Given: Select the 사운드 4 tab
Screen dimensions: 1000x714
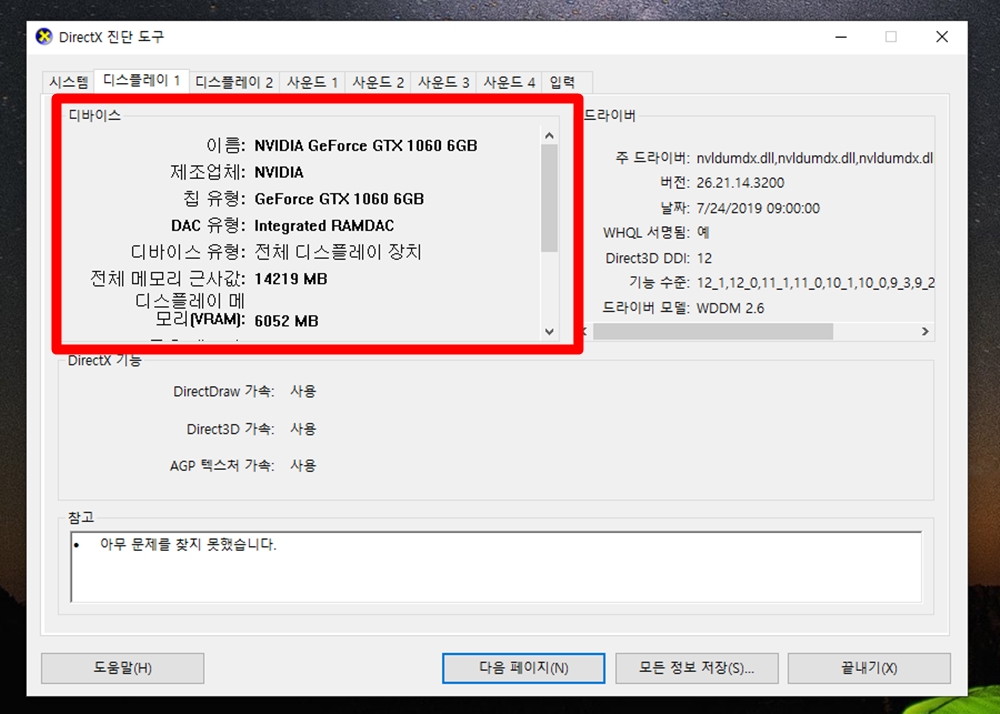Looking at the screenshot, I should tap(509, 82).
